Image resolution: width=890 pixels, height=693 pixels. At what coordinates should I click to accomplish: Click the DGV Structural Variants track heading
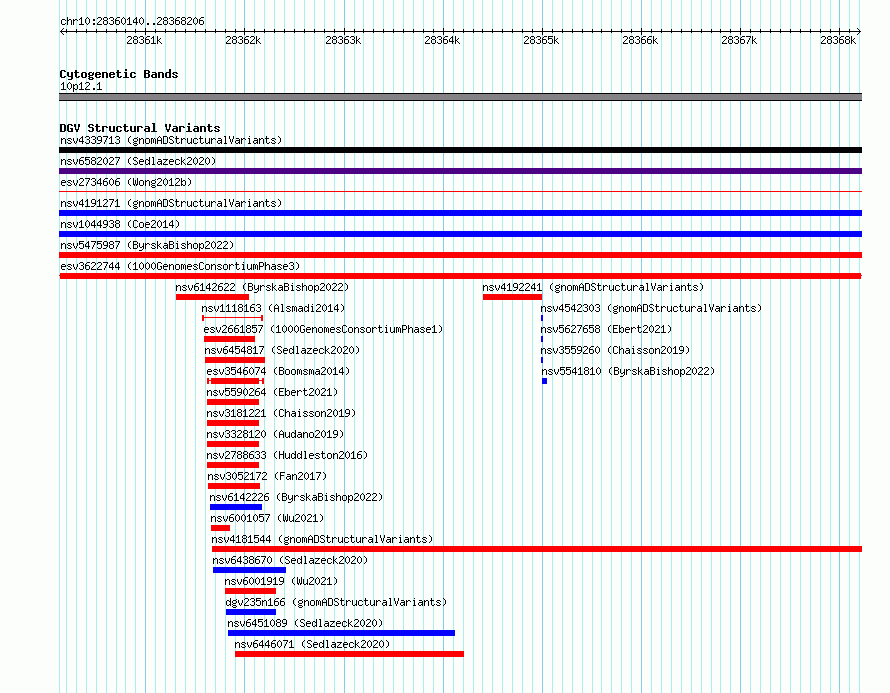tap(140, 128)
